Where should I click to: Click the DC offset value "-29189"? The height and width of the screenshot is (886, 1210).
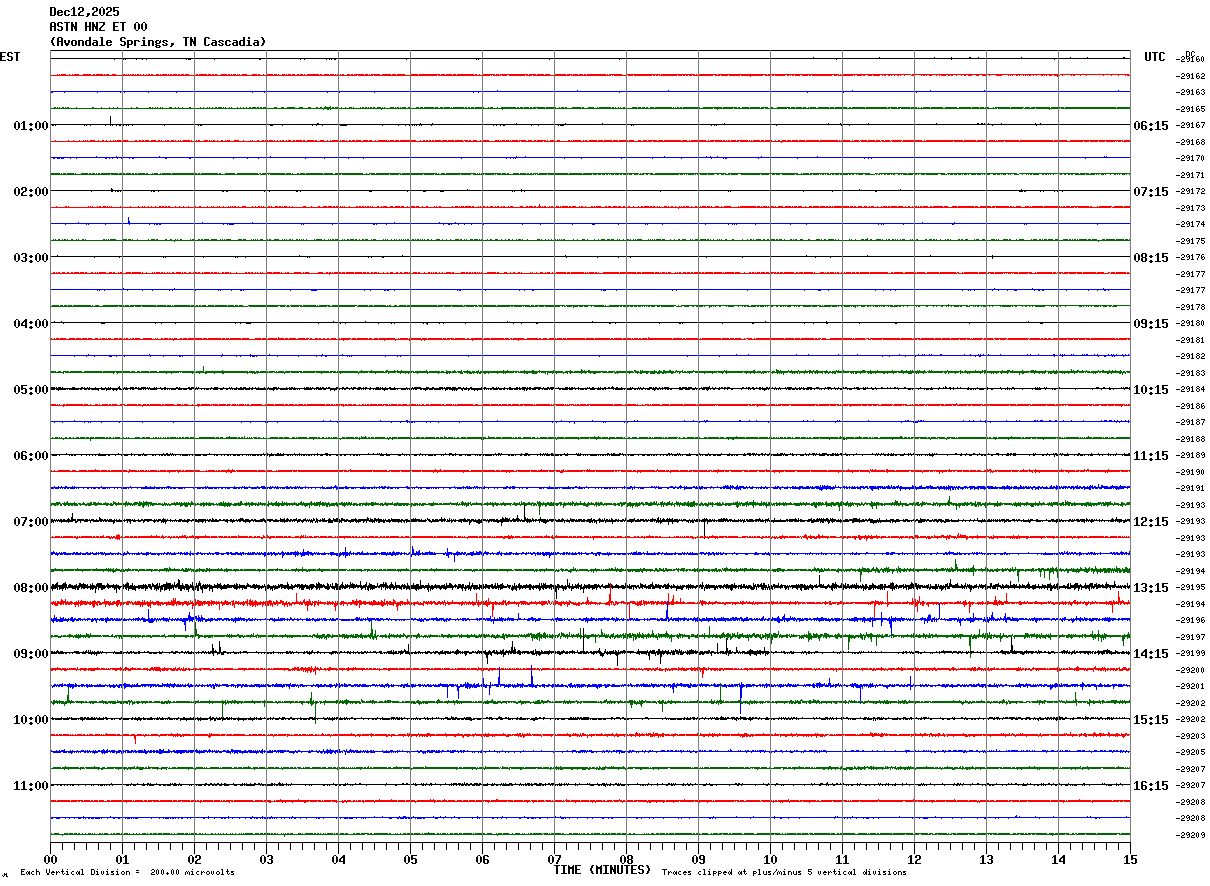[1191, 456]
